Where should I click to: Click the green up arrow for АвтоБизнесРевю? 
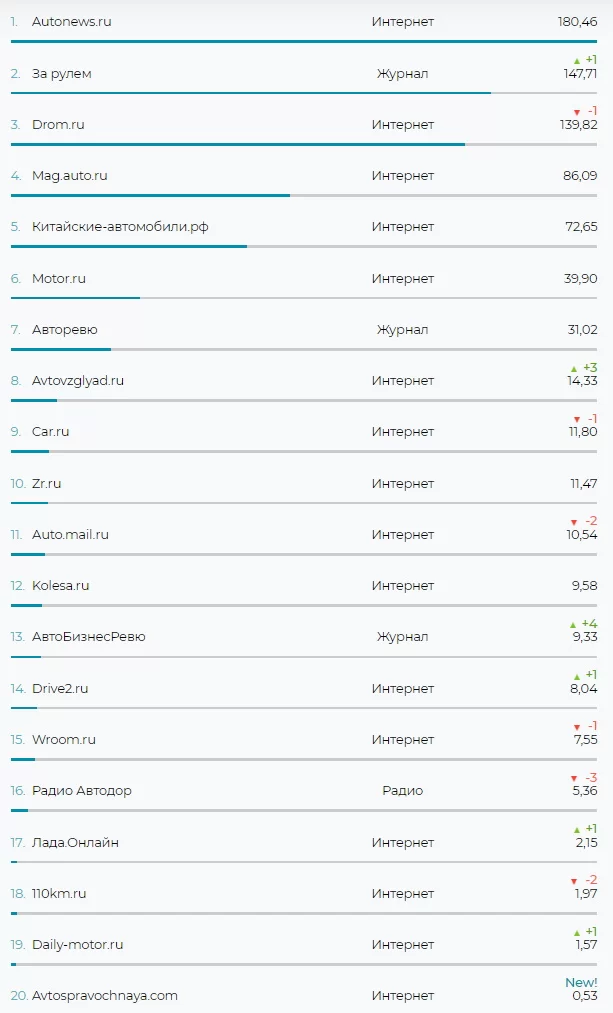tap(574, 625)
